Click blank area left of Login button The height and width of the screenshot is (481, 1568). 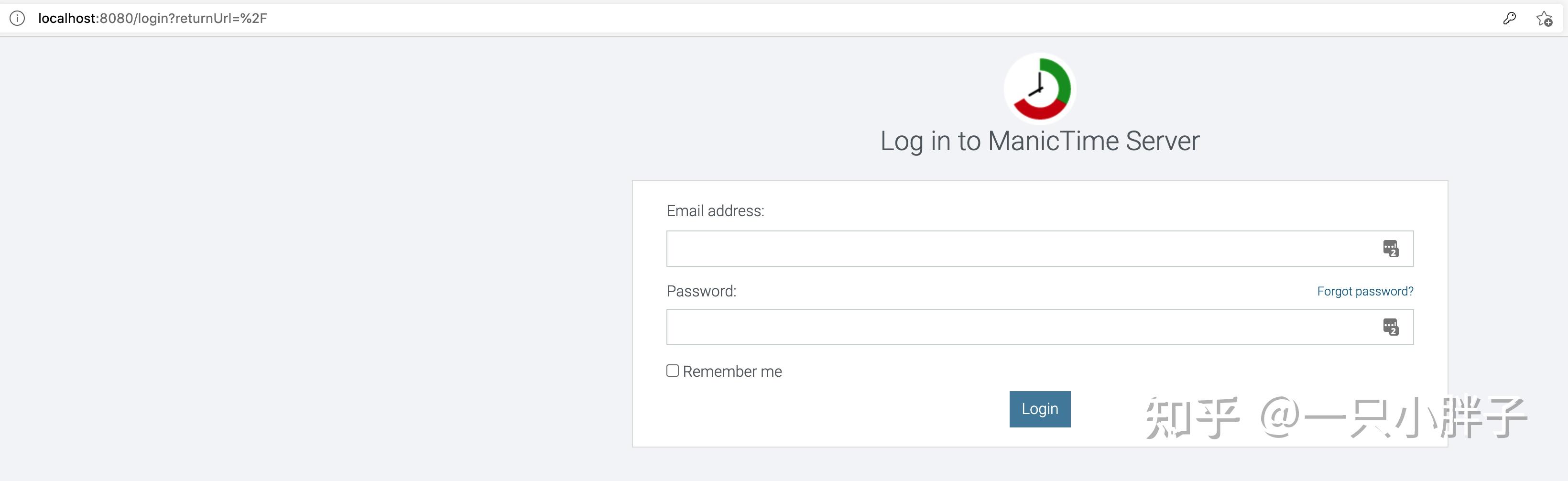(822, 409)
